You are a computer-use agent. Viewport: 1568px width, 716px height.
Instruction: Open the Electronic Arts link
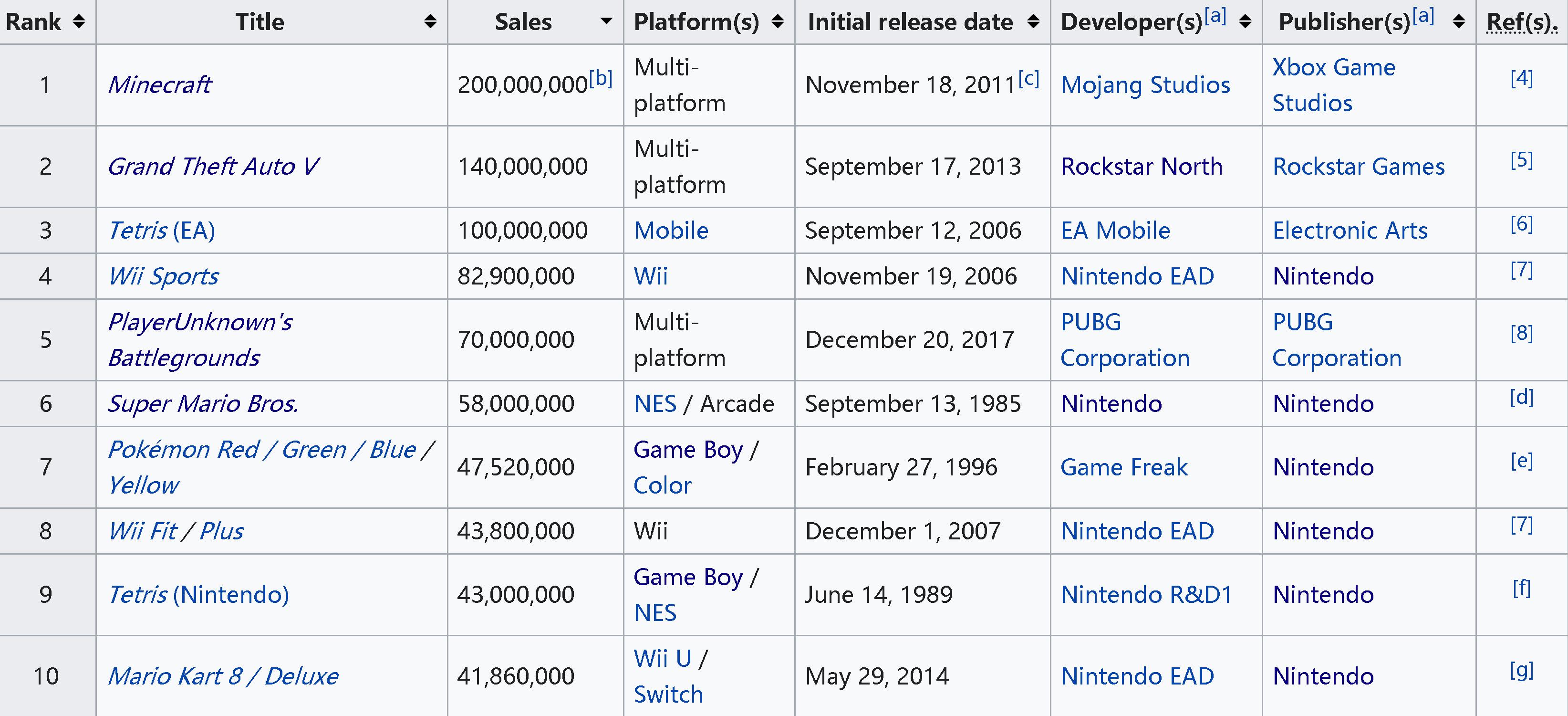coord(1350,230)
